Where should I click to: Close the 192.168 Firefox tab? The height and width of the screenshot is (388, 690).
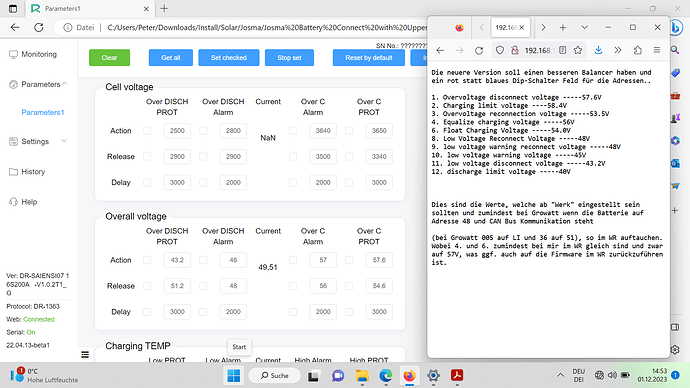coord(521,27)
